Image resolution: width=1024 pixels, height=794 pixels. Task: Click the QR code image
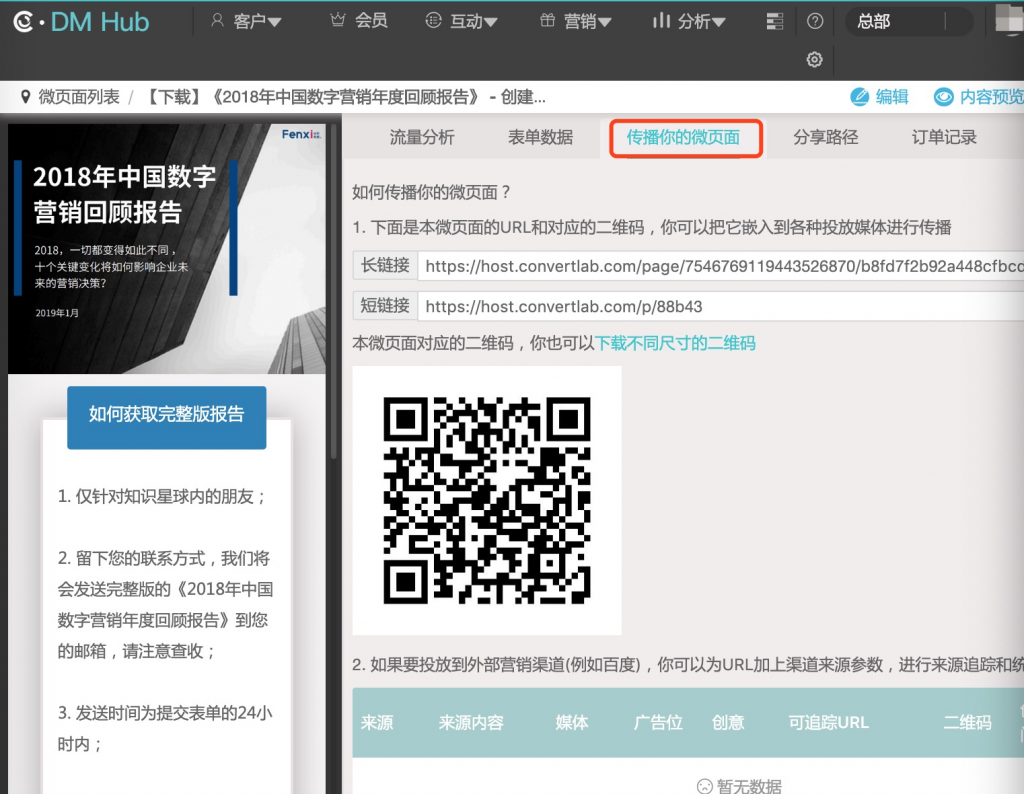(487, 500)
